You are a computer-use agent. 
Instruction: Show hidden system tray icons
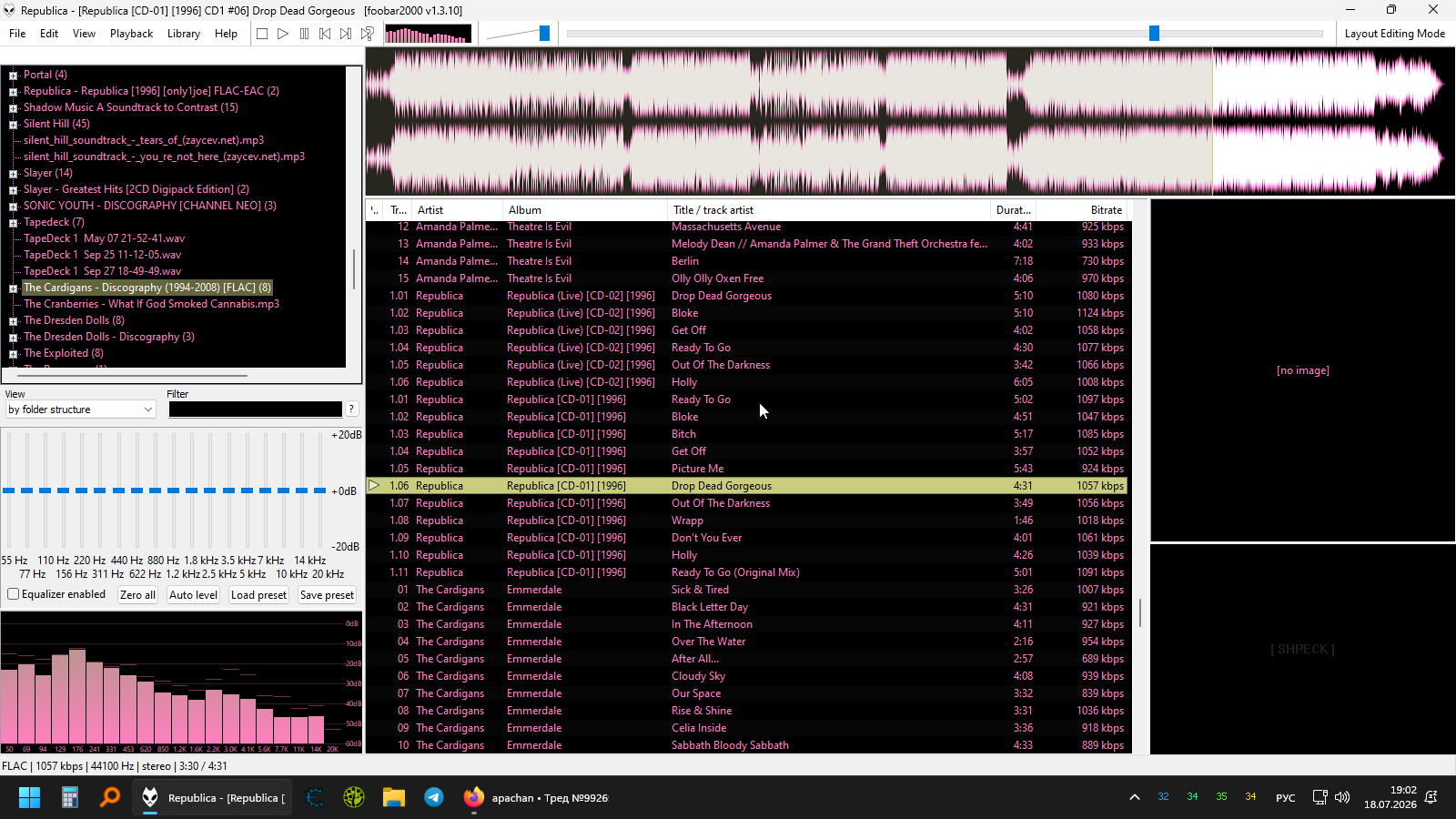point(1135,798)
